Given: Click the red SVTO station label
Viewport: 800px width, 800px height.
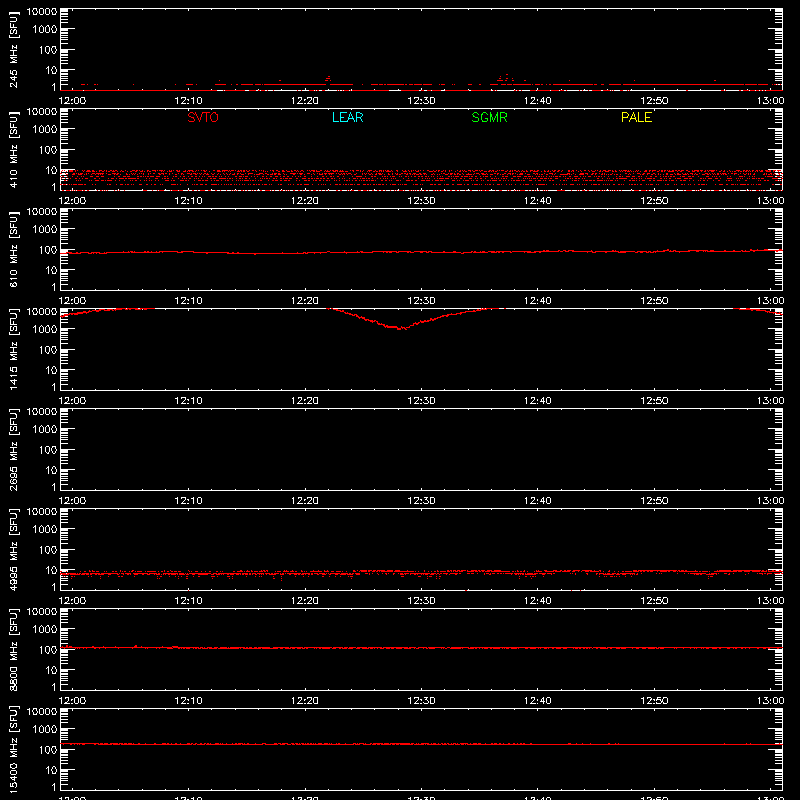Looking at the screenshot, I should [x=203, y=117].
